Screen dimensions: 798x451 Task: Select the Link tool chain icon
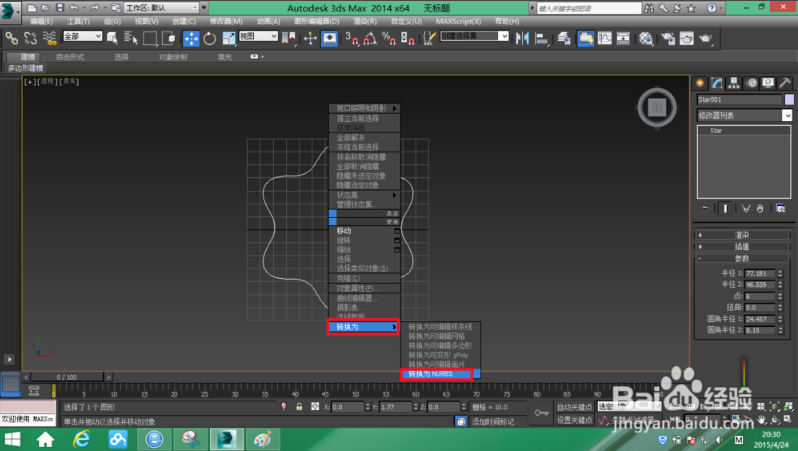click(x=11, y=38)
